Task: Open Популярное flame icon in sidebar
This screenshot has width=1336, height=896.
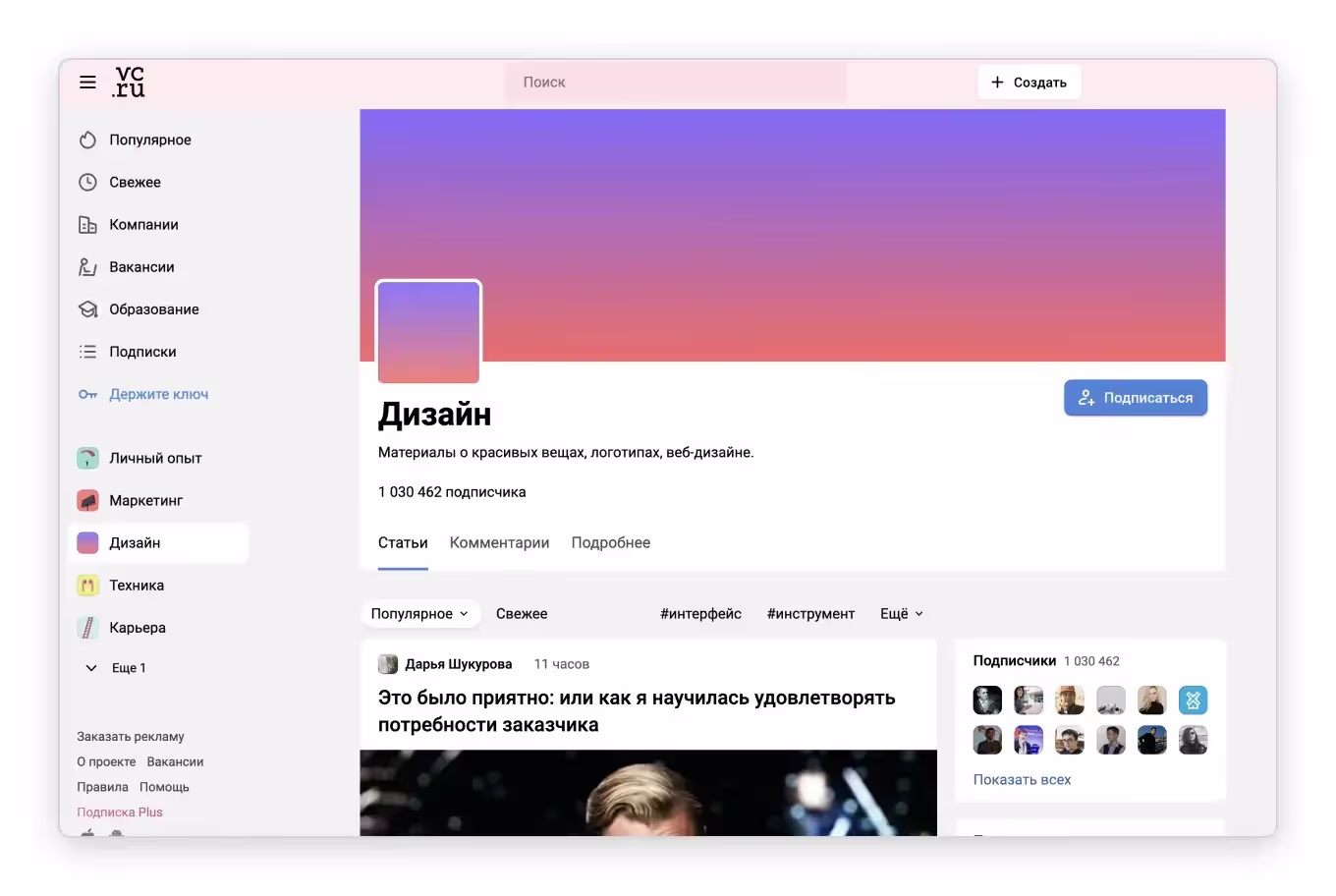Action: click(87, 140)
